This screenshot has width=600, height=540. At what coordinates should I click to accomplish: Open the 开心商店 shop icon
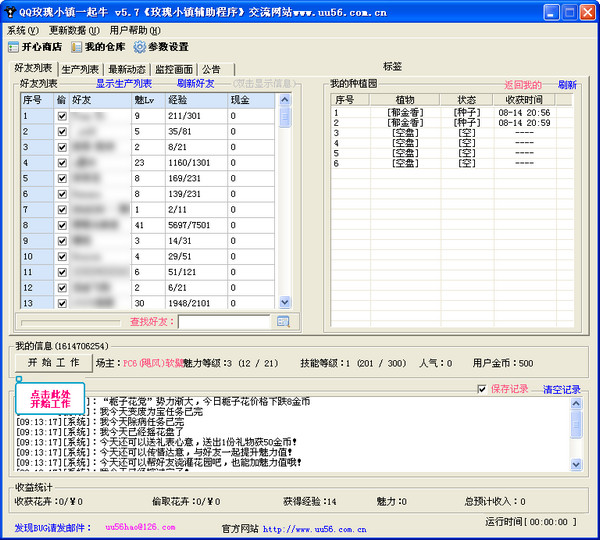[14, 47]
